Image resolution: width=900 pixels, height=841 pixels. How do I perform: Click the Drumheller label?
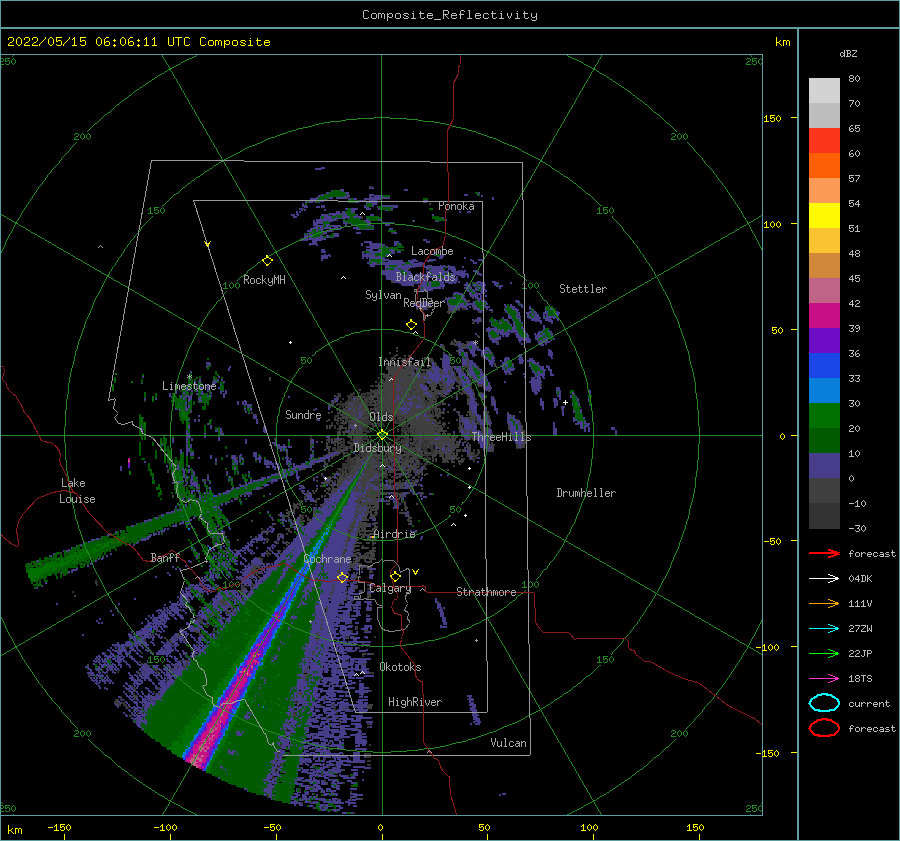click(586, 493)
